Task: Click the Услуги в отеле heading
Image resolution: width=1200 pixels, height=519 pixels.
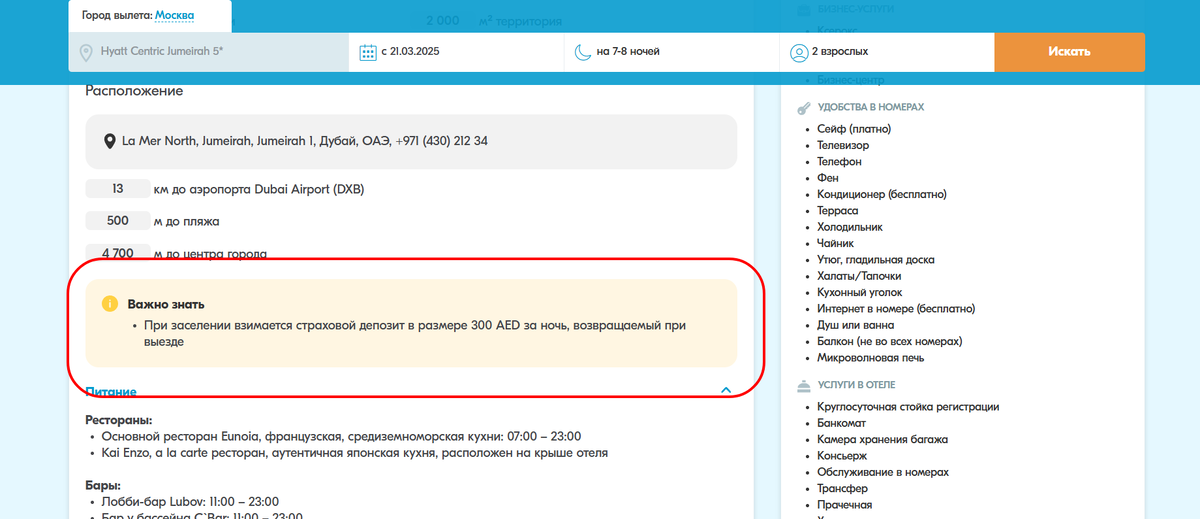Action: [x=856, y=385]
